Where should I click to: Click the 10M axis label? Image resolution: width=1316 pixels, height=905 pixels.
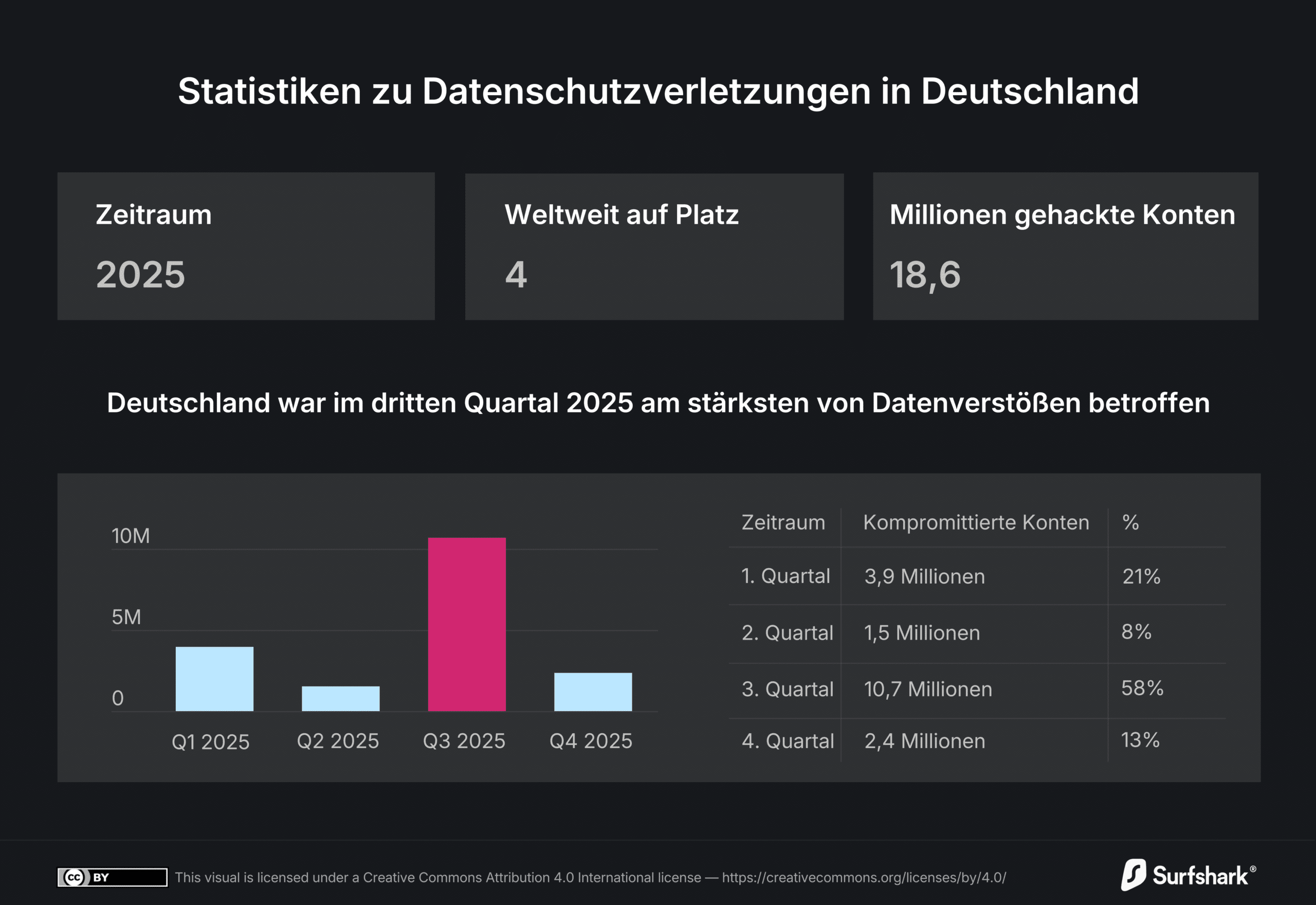coord(131,536)
